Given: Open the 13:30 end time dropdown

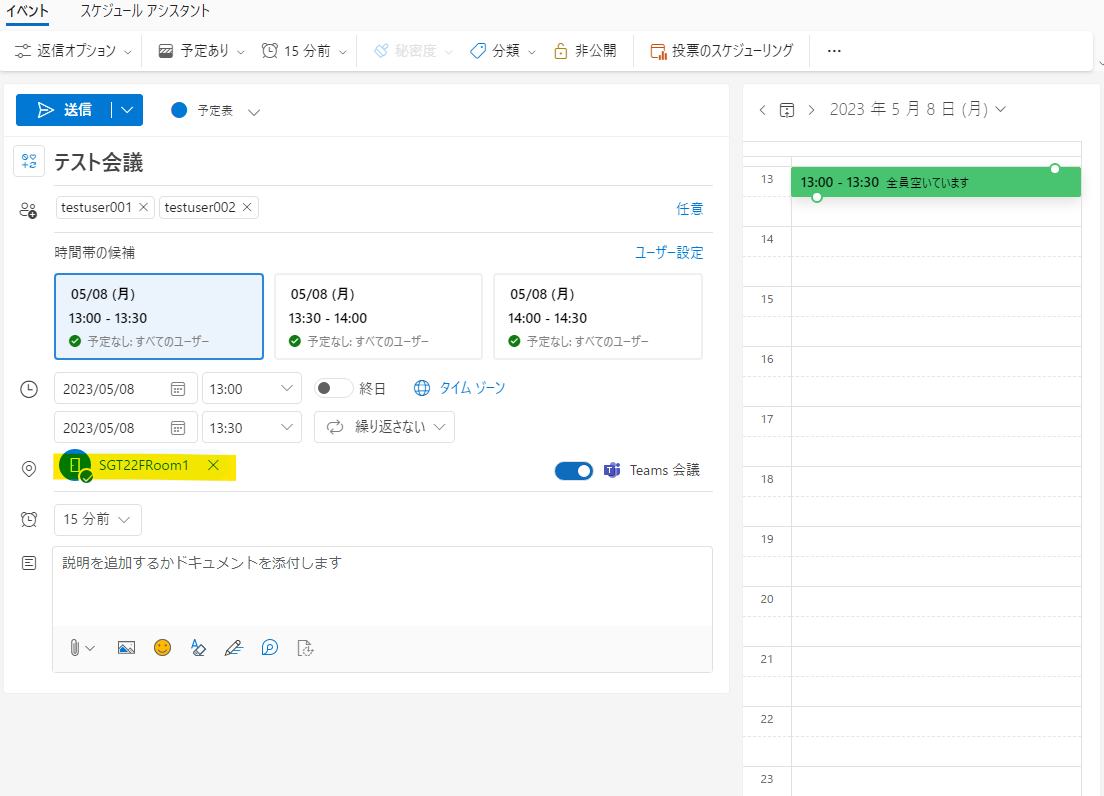Looking at the screenshot, I should pyautogui.click(x=251, y=427).
